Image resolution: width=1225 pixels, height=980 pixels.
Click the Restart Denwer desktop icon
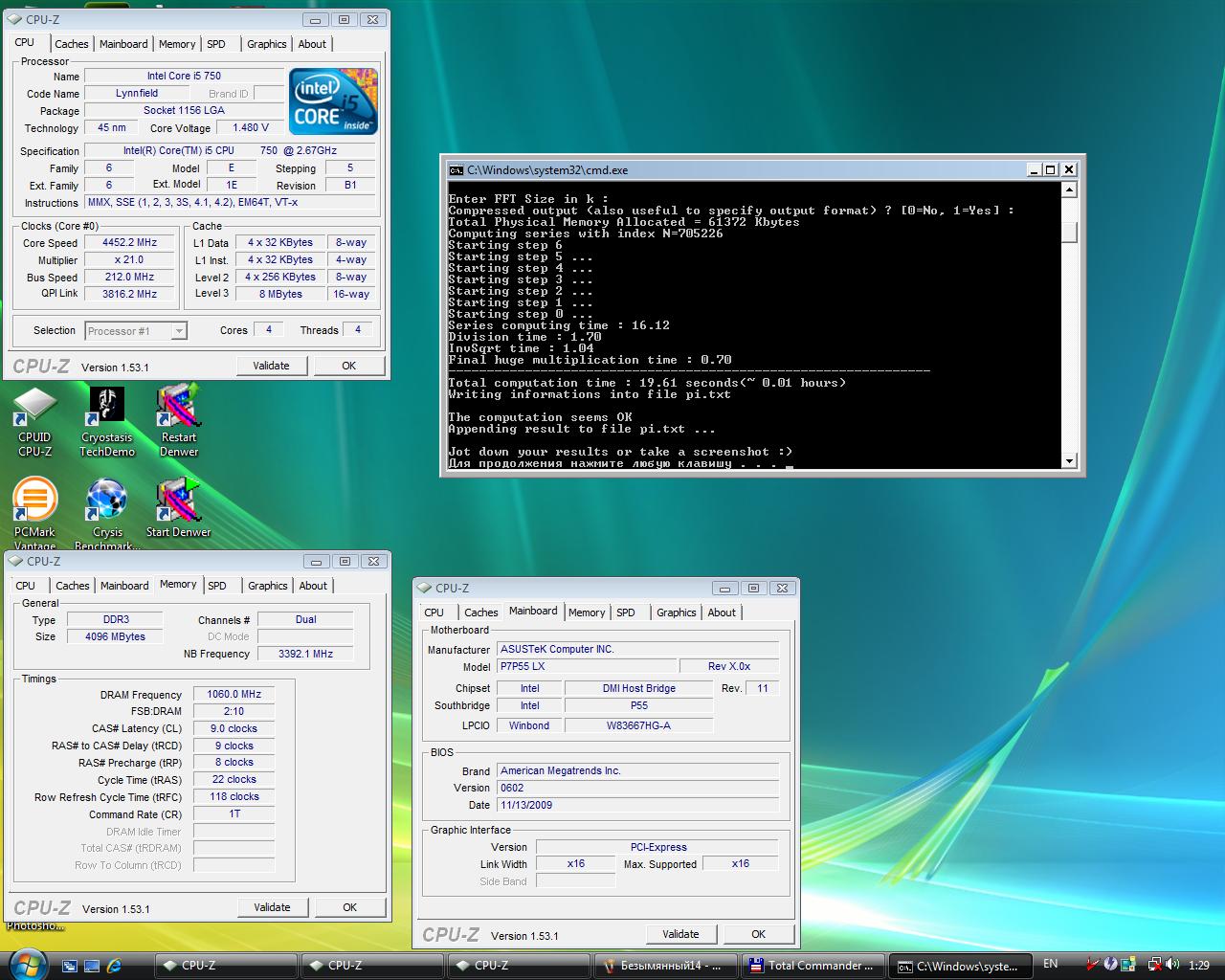(x=179, y=422)
